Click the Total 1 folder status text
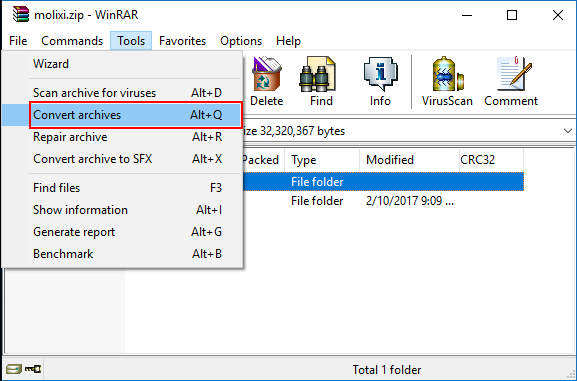The height and width of the screenshot is (381, 577). 387,369
